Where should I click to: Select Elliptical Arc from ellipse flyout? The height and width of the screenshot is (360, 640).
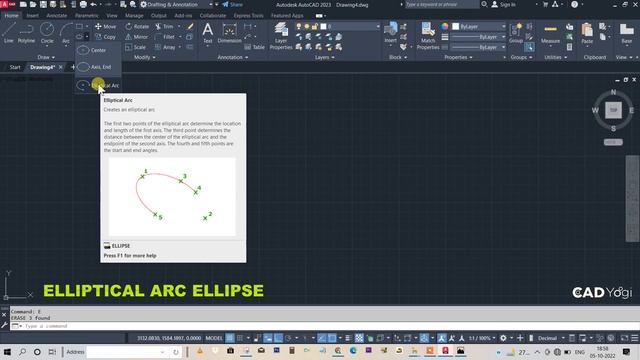click(98, 85)
